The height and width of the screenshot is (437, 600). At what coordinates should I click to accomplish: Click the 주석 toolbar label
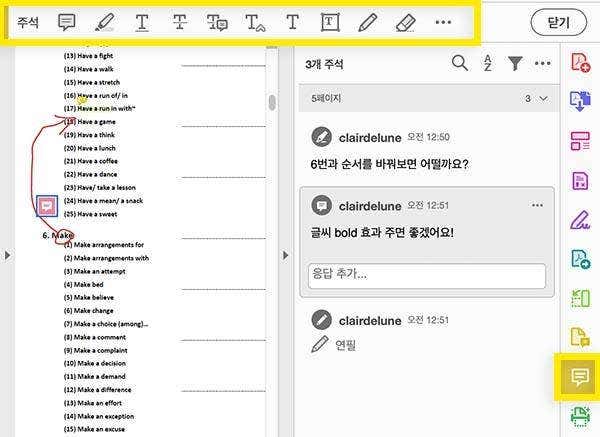28,22
